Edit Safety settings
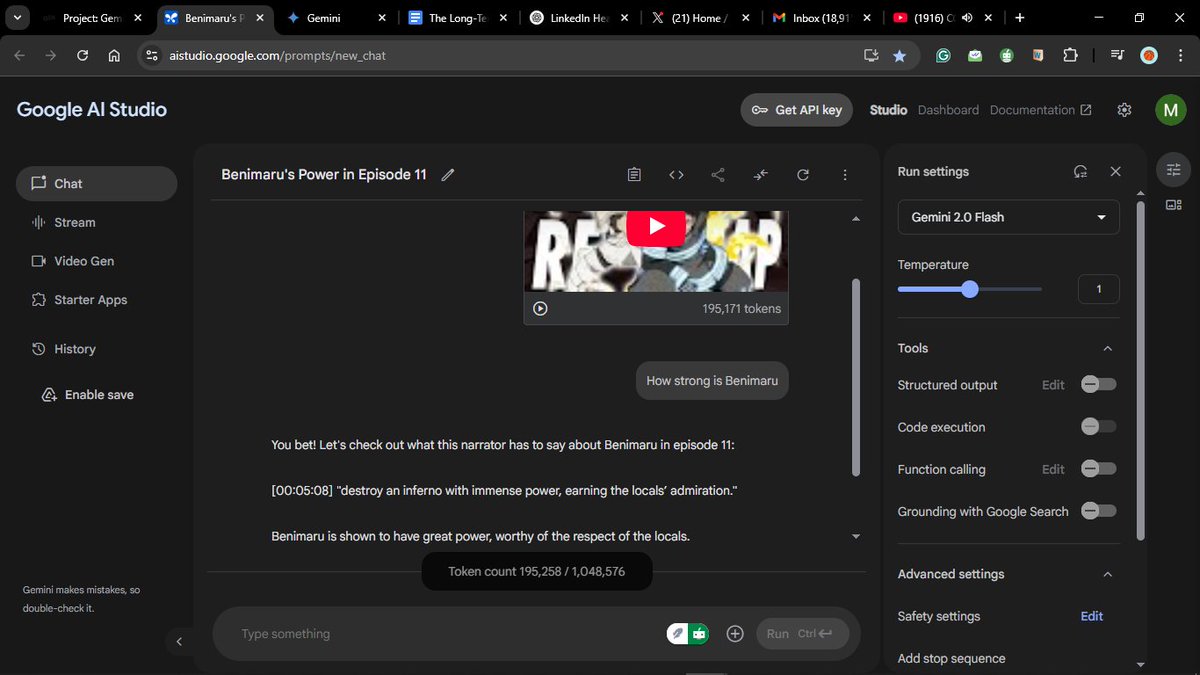 tap(1092, 616)
